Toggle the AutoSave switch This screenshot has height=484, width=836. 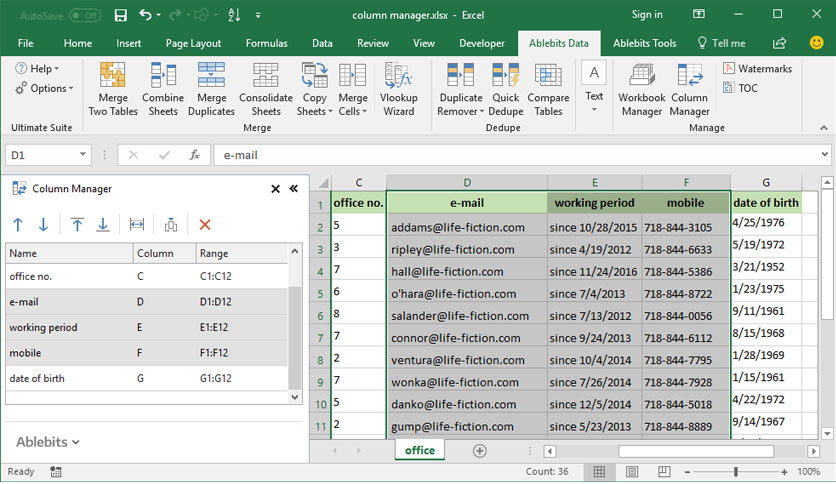pyautogui.click(x=84, y=15)
